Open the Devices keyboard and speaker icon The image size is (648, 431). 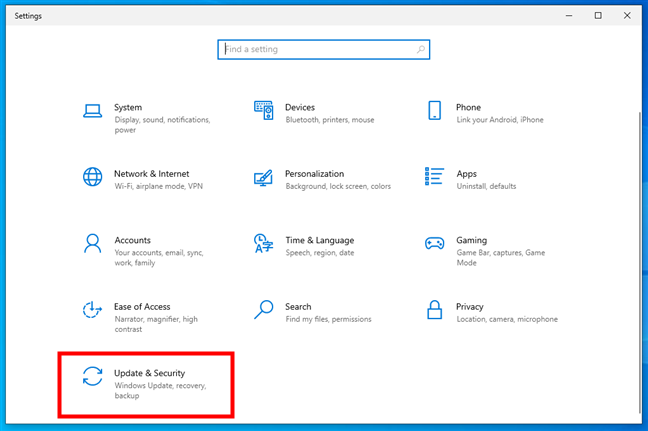coord(264,110)
